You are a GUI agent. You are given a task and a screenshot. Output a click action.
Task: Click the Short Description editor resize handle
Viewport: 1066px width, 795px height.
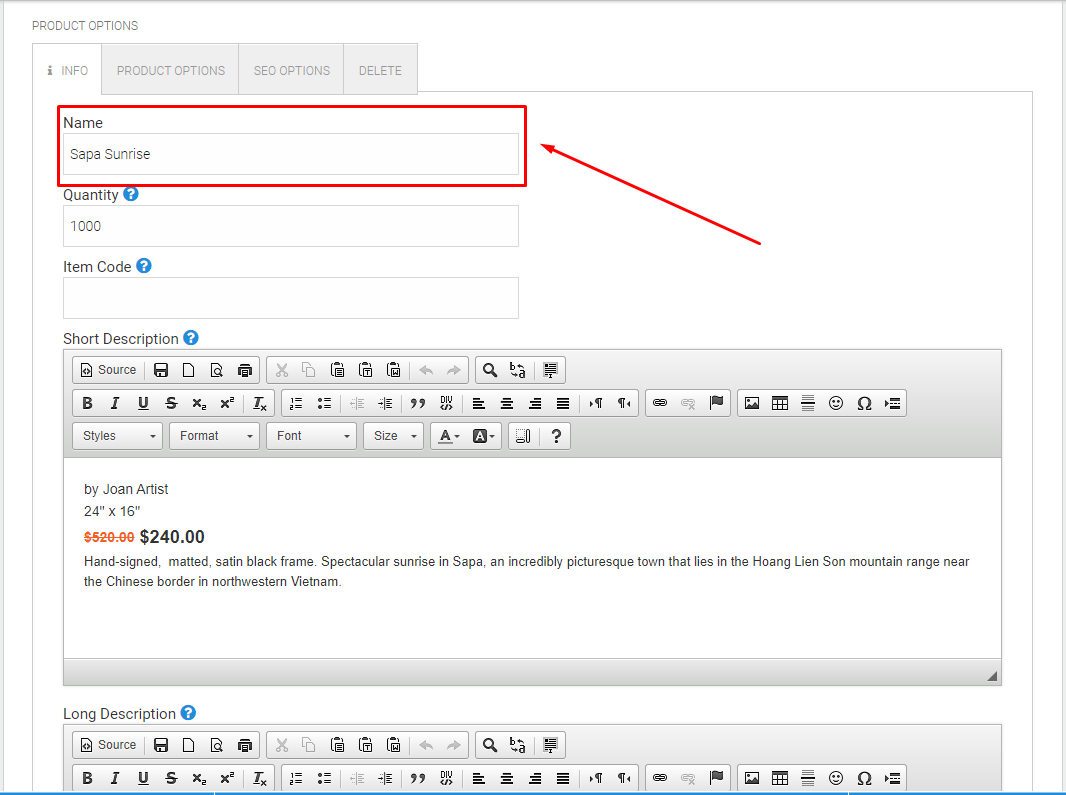click(x=992, y=675)
